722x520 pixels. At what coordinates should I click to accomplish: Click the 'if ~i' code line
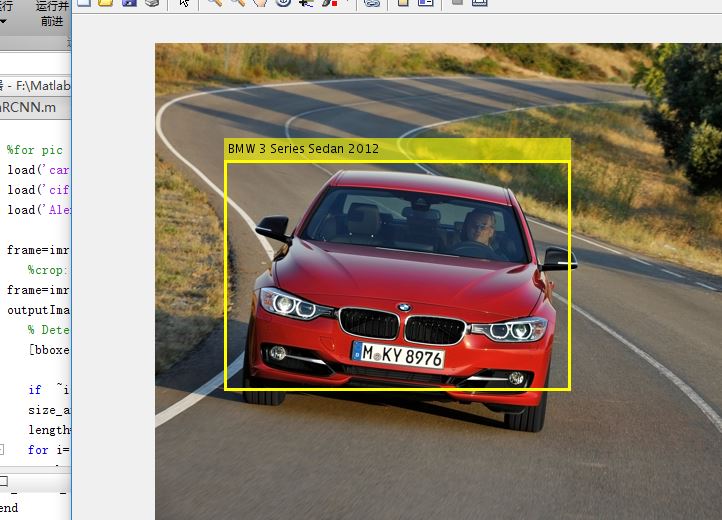pos(49,390)
